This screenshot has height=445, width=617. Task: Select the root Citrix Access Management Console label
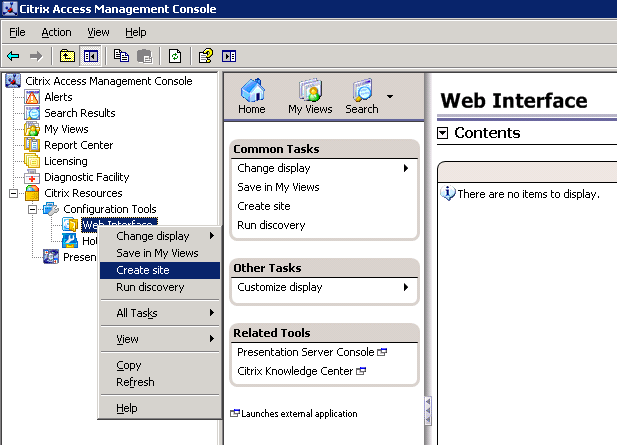click(x=109, y=81)
